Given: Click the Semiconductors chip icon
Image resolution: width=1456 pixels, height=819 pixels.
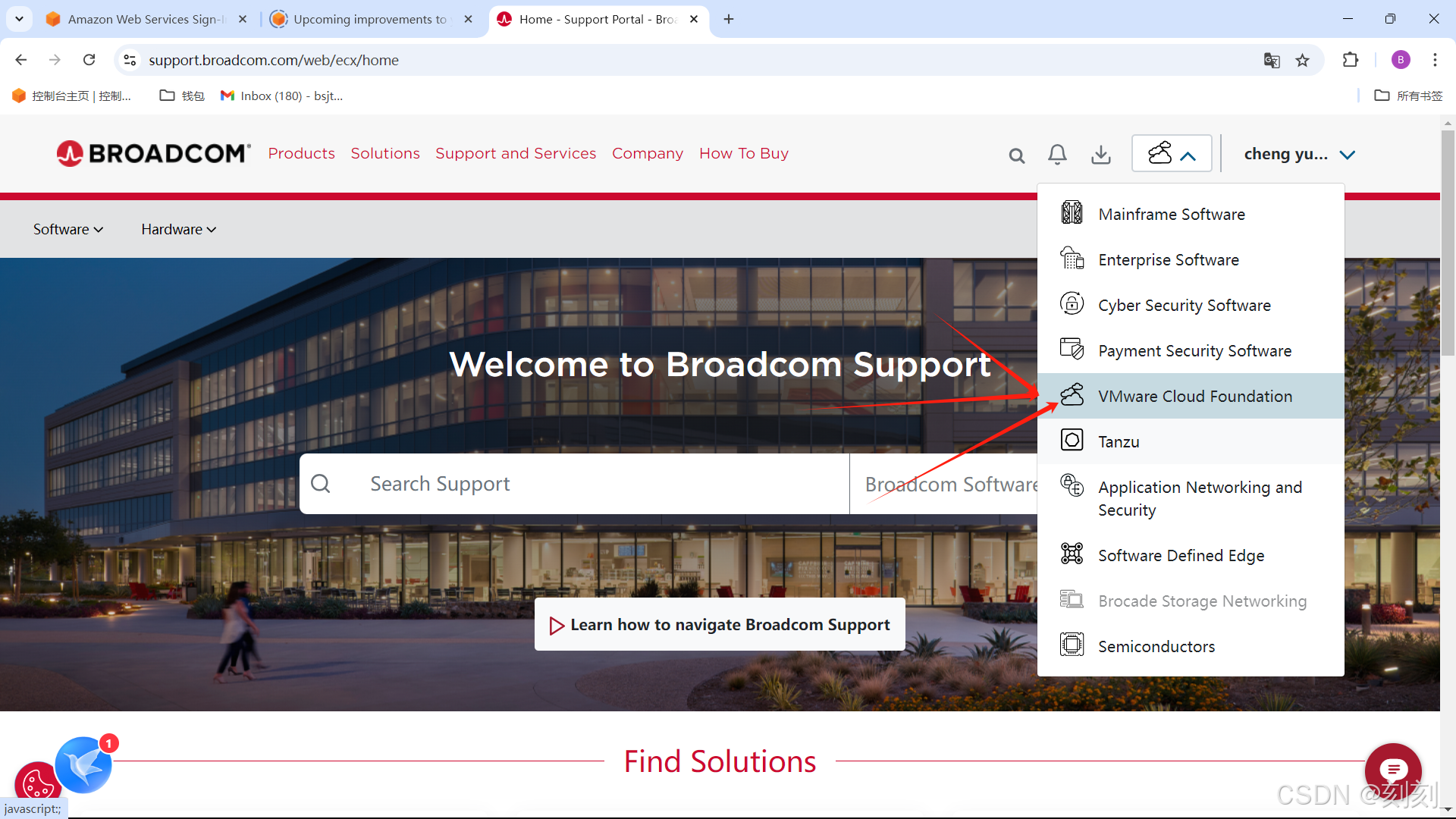Looking at the screenshot, I should click(x=1072, y=645).
